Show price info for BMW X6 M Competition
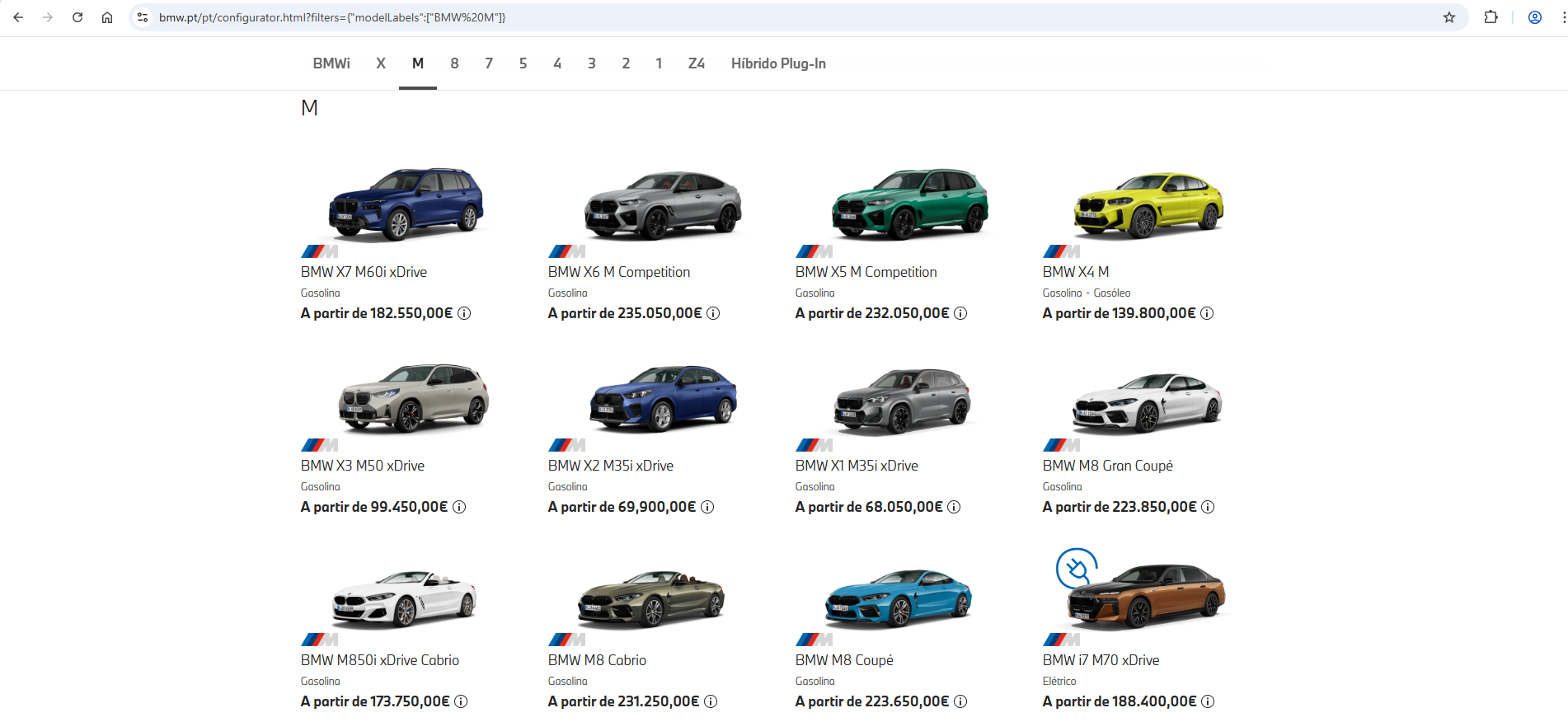The width and height of the screenshot is (1568, 722). (x=713, y=313)
